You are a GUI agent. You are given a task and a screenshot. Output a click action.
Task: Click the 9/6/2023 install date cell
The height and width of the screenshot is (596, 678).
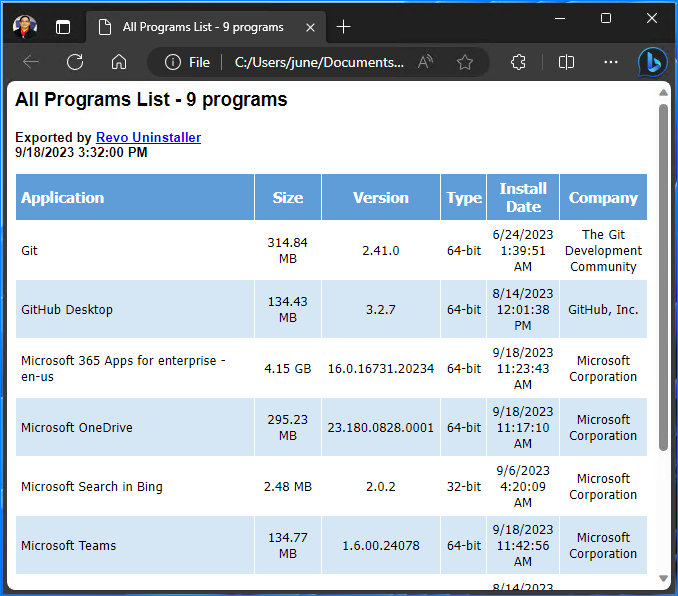pos(523,487)
